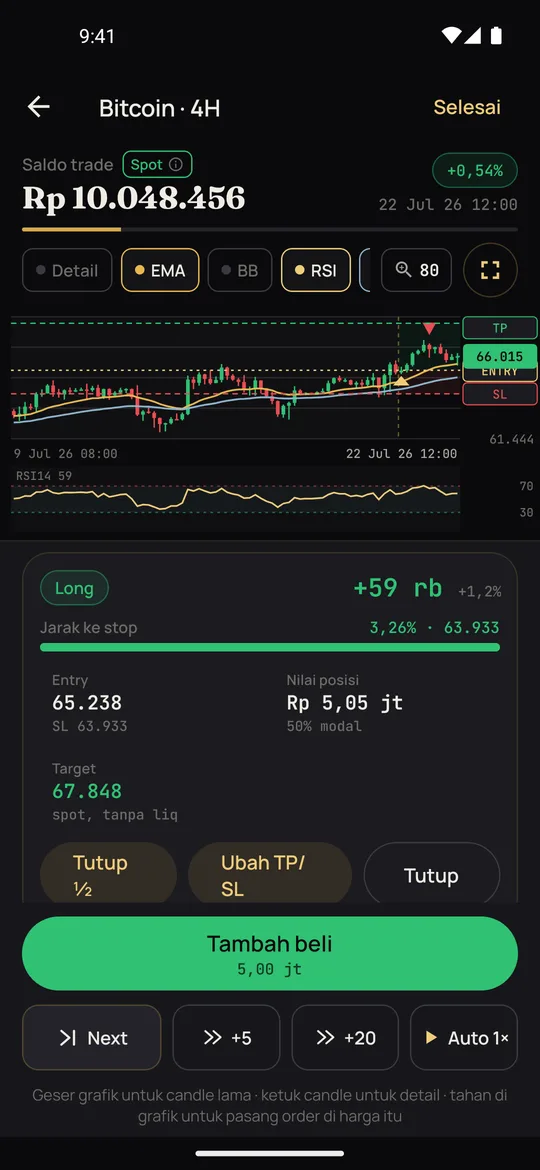Image resolution: width=540 pixels, height=1170 pixels.
Task: Tap the cellular signal status icon
Action: [x=473, y=35]
